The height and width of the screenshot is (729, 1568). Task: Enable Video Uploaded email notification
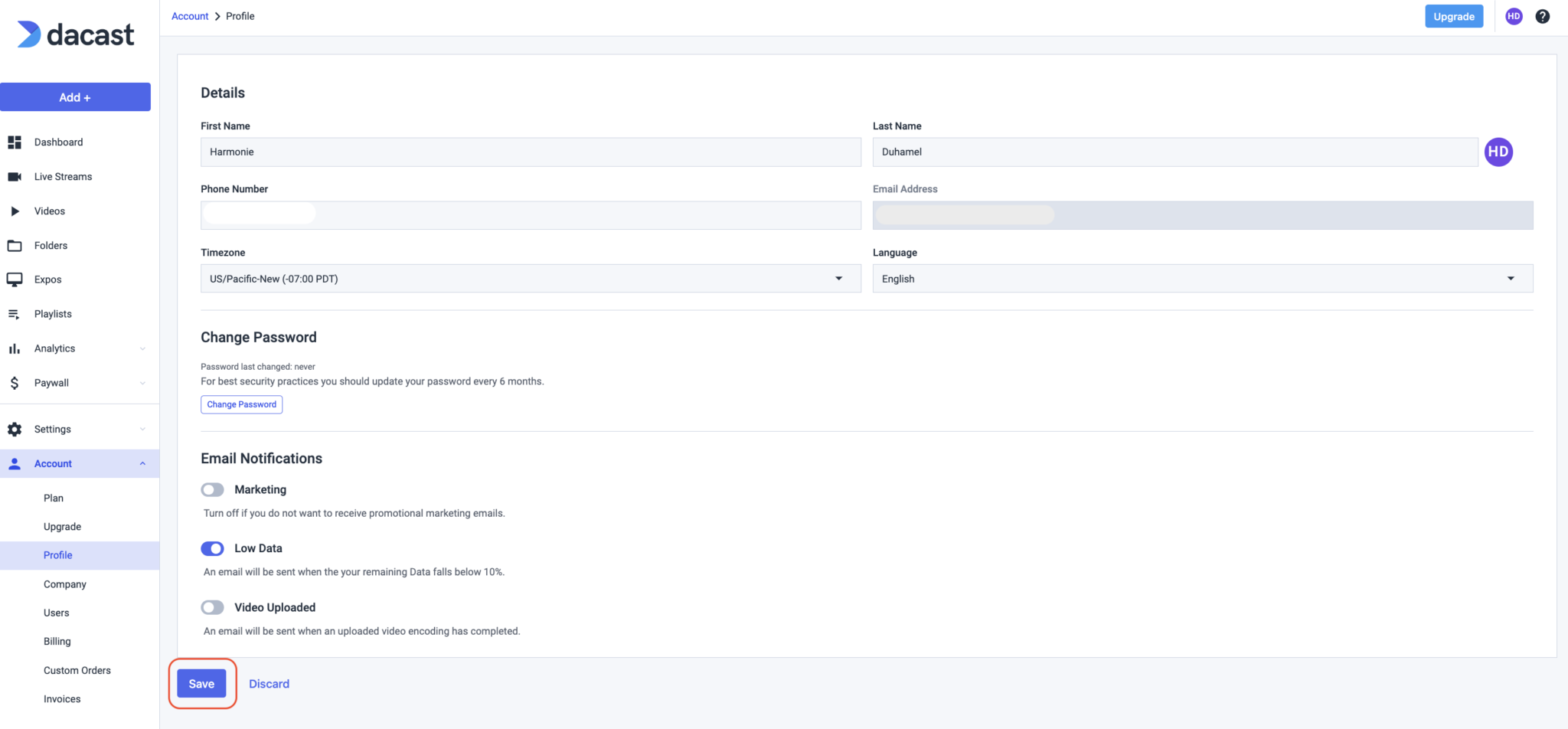(212, 607)
